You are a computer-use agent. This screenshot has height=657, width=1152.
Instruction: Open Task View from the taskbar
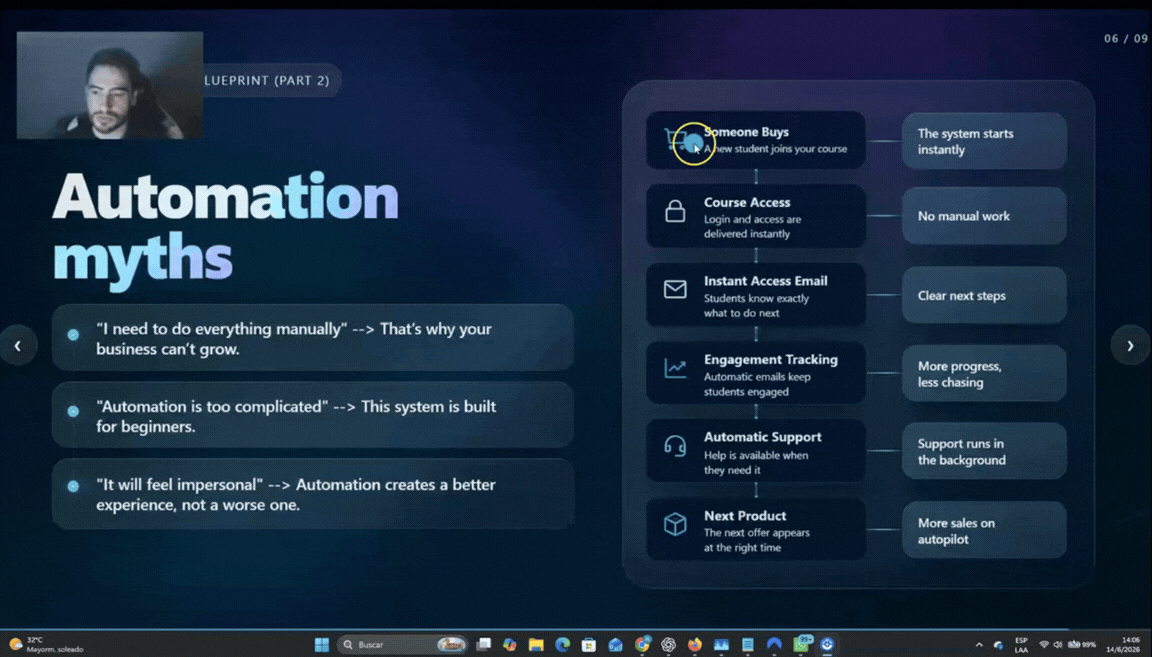tap(483, 645)
